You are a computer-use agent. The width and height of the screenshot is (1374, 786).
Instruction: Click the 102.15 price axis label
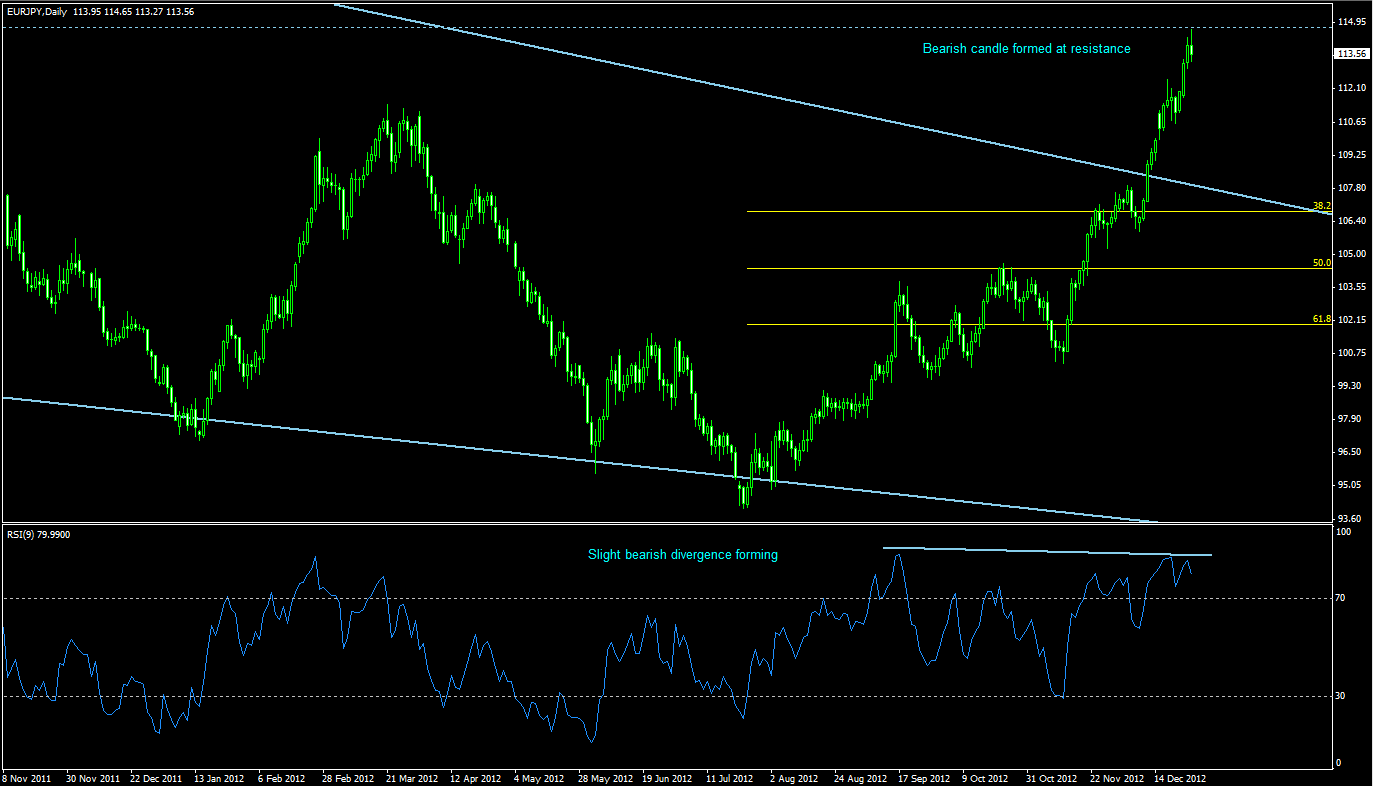coord(1352,320)
